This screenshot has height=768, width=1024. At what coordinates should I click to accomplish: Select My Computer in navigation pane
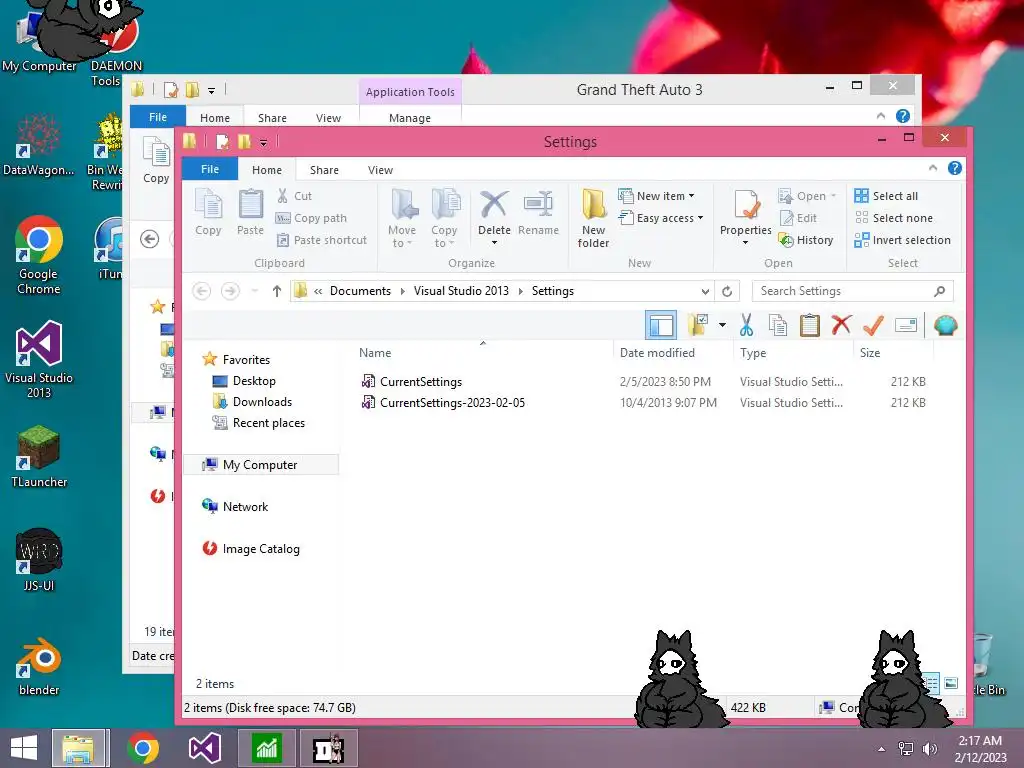(260, 465)
